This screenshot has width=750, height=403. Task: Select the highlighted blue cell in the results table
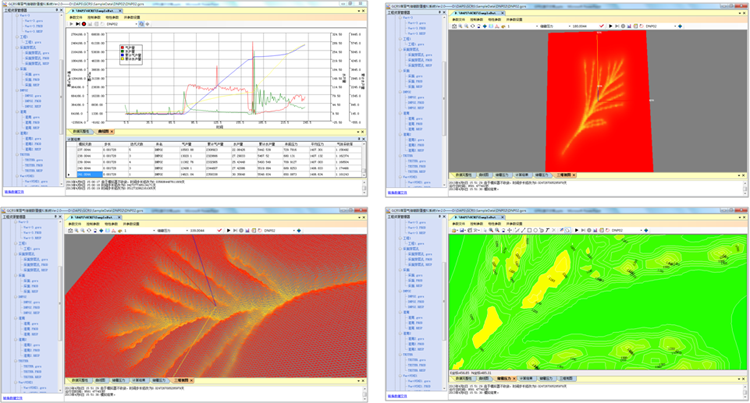[90, 174]
